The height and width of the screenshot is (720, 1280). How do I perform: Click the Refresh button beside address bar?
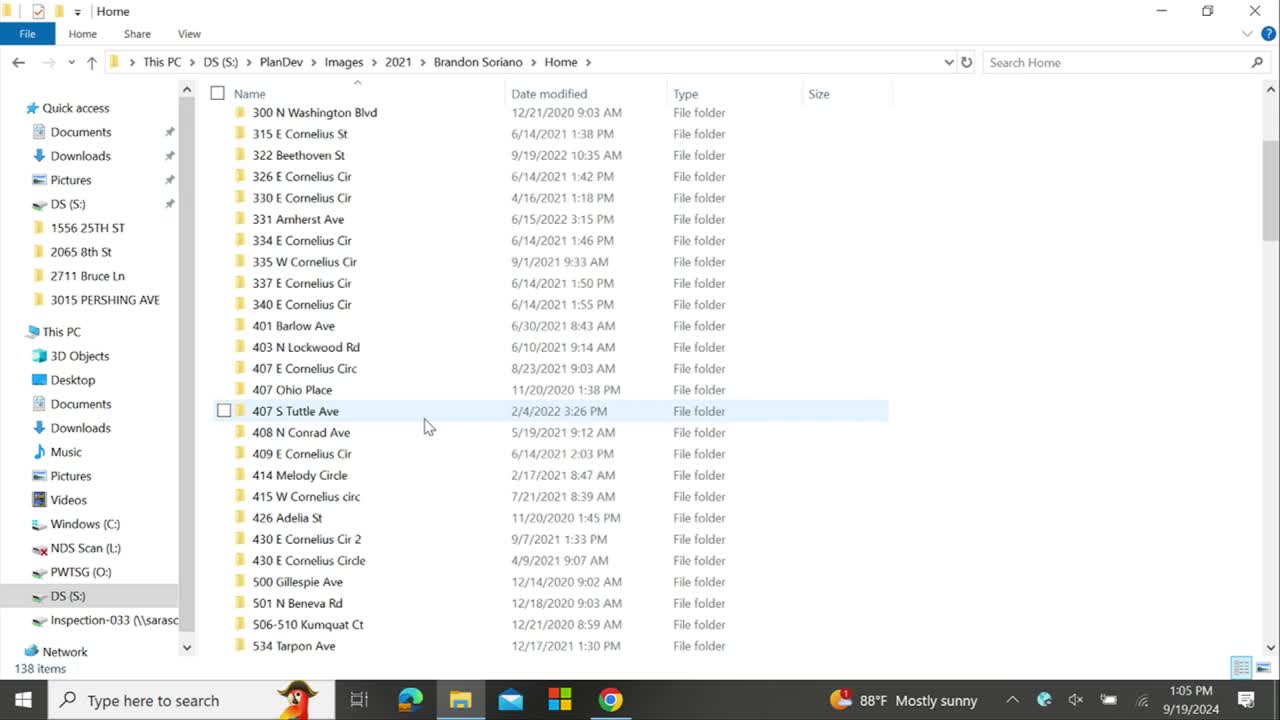(x=966, y=62)
